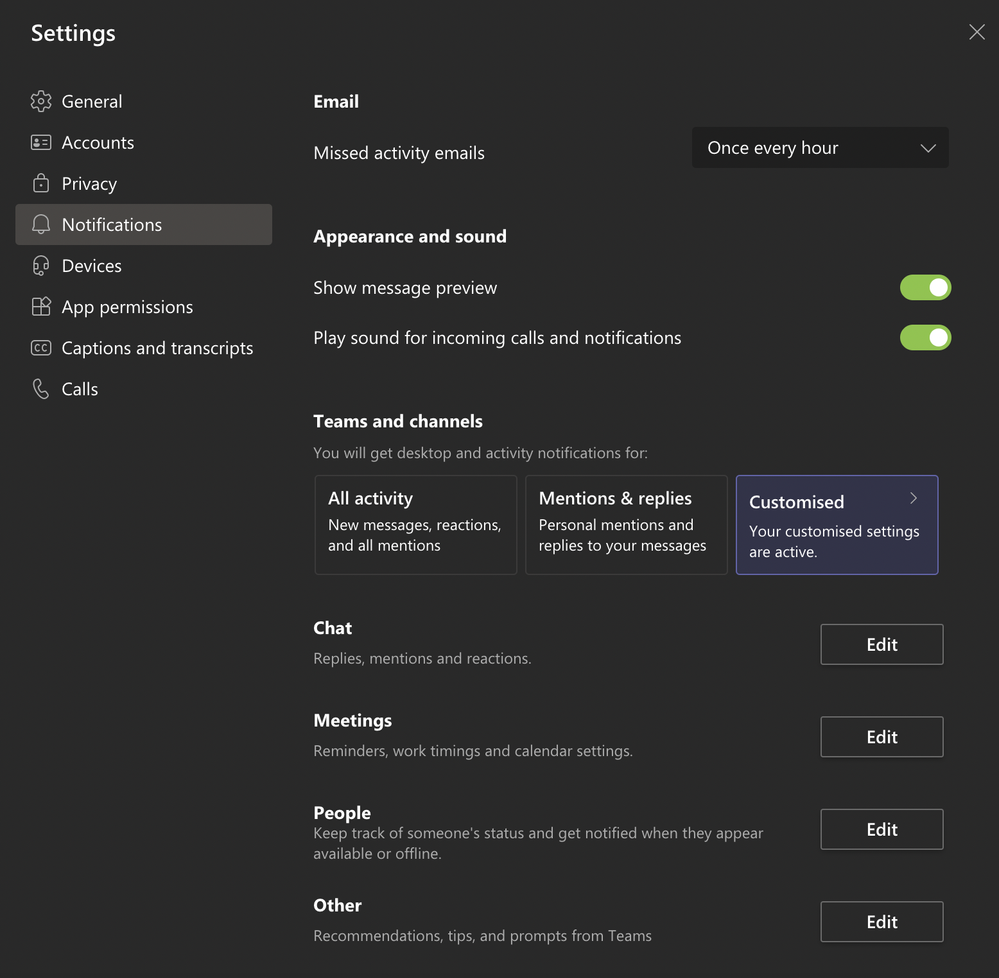Edit Meetings notification settings
The width and height of the screenshot is (999, 978).
[x=881, y=737]
